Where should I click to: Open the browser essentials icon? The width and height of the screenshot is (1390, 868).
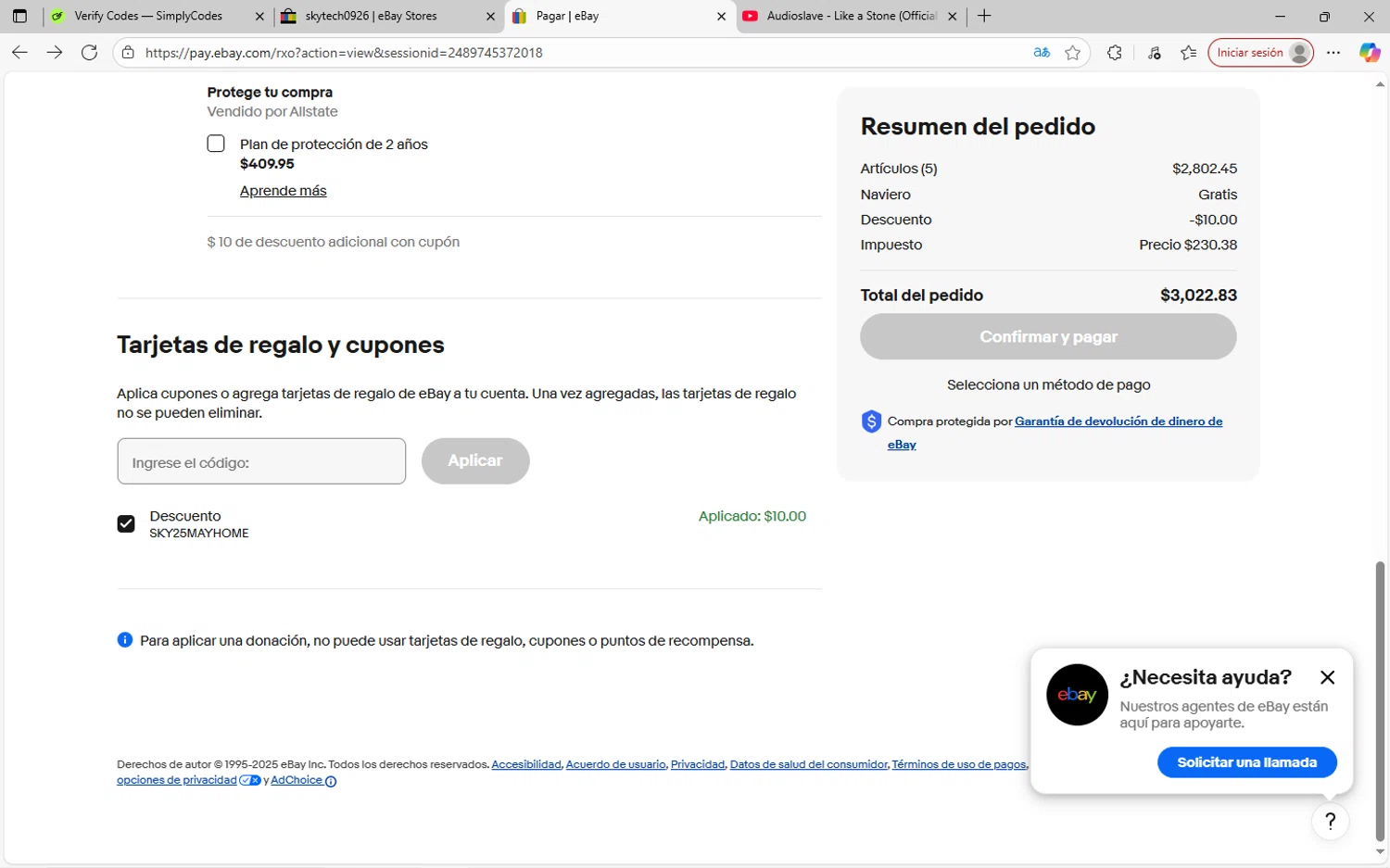point(1155,53)
